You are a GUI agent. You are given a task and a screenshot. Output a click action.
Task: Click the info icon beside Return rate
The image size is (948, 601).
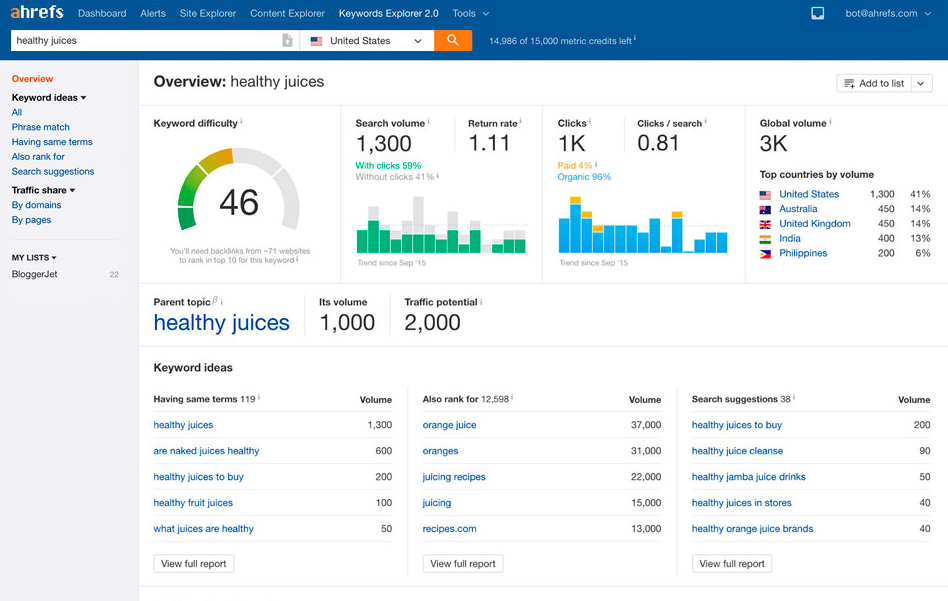522,122
